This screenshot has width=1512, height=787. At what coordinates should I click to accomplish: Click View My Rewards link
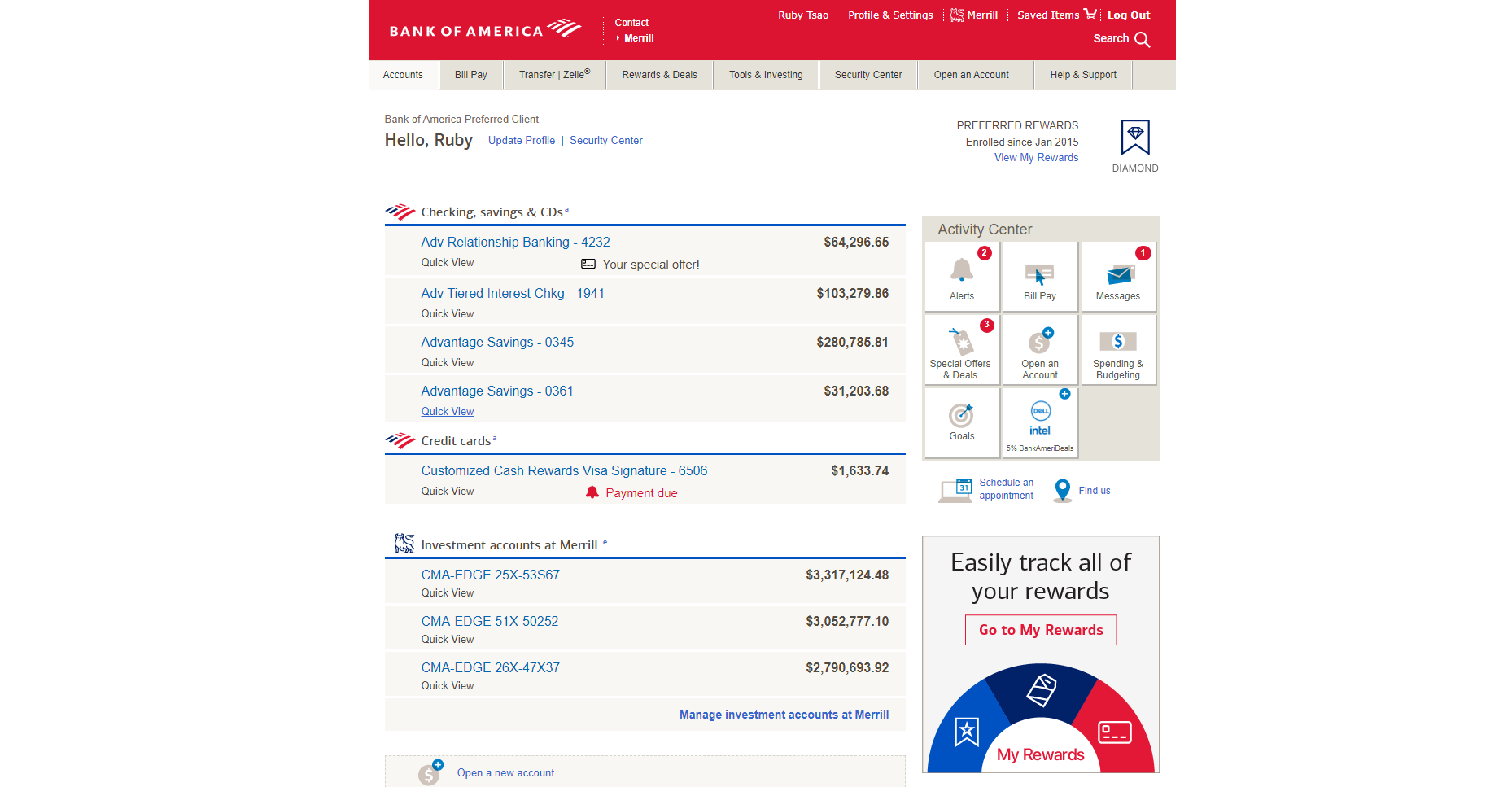(x=1036, y=158)
